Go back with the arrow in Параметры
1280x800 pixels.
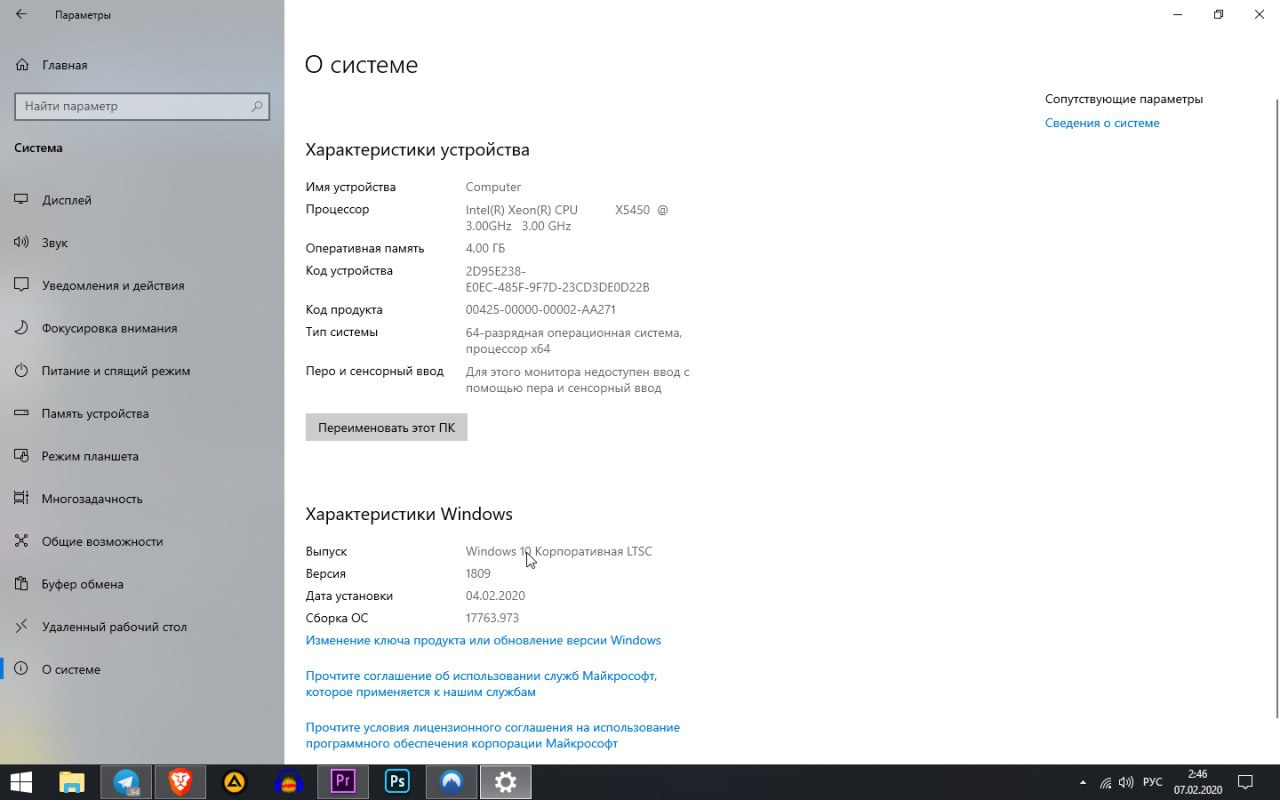21,14
